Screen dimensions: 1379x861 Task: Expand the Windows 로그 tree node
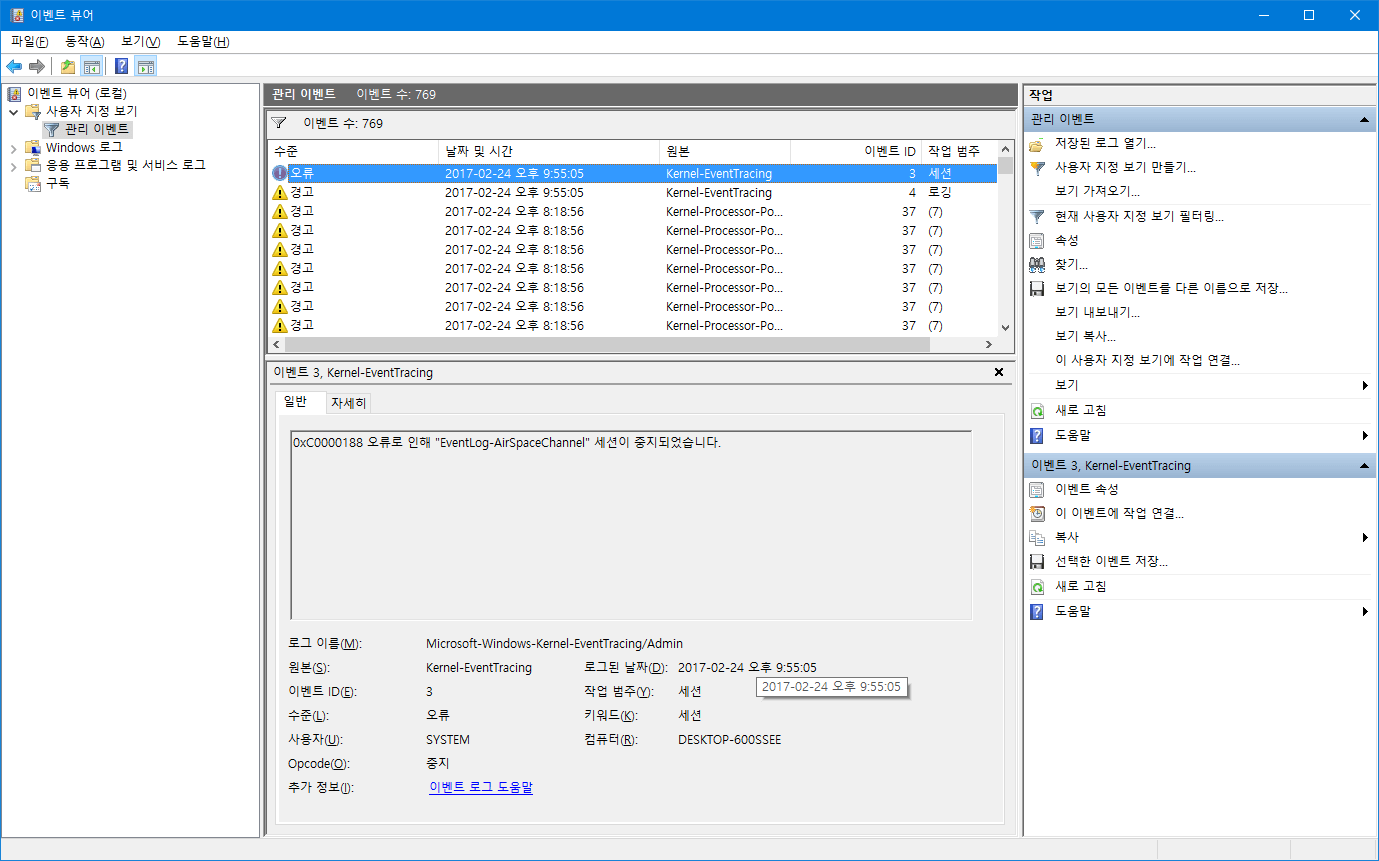pos(14,147)
